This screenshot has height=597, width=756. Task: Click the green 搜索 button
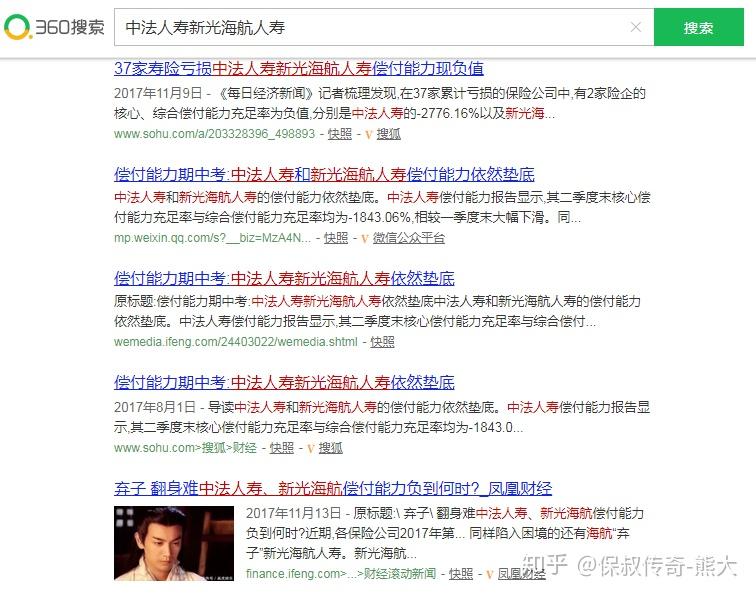point(699,27)
